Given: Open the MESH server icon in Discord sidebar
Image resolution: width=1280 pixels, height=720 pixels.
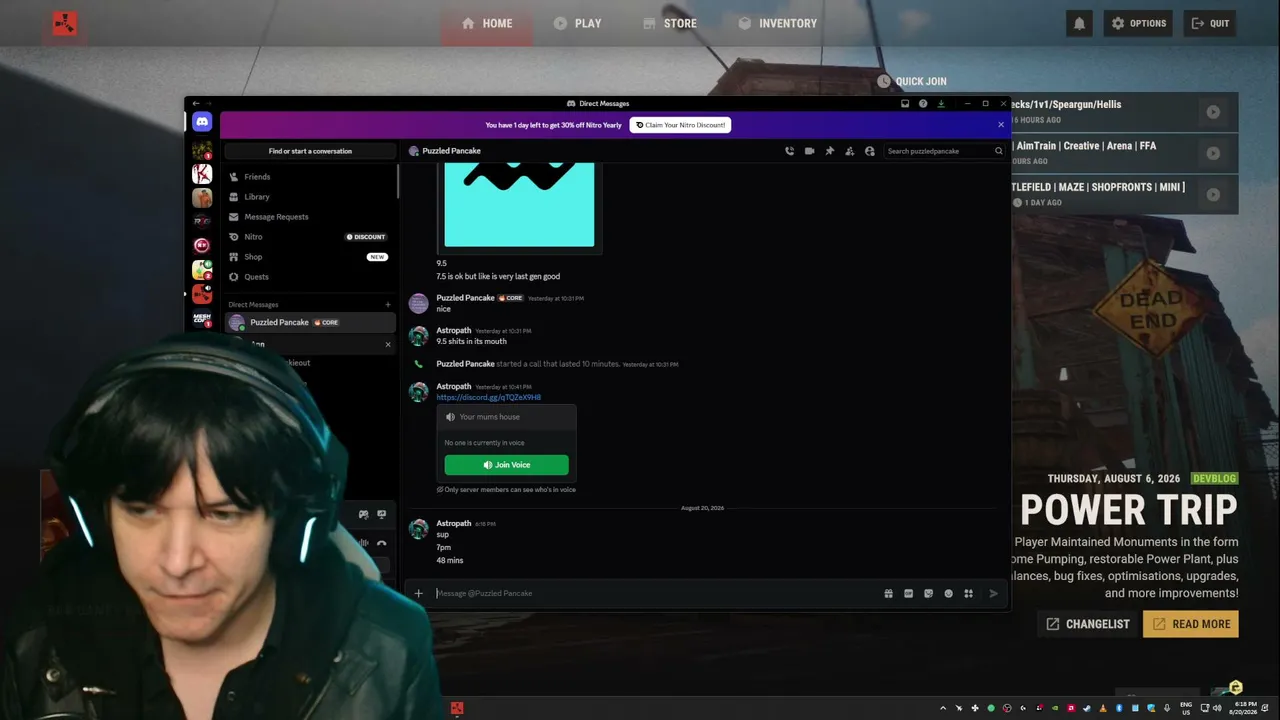Looking at the screenshot, I should click(202, 318).
